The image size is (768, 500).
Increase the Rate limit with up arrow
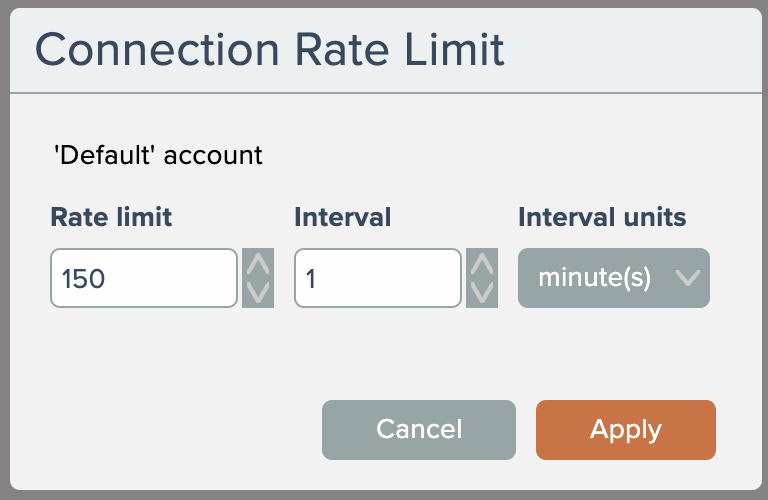(x=258, y=265)
